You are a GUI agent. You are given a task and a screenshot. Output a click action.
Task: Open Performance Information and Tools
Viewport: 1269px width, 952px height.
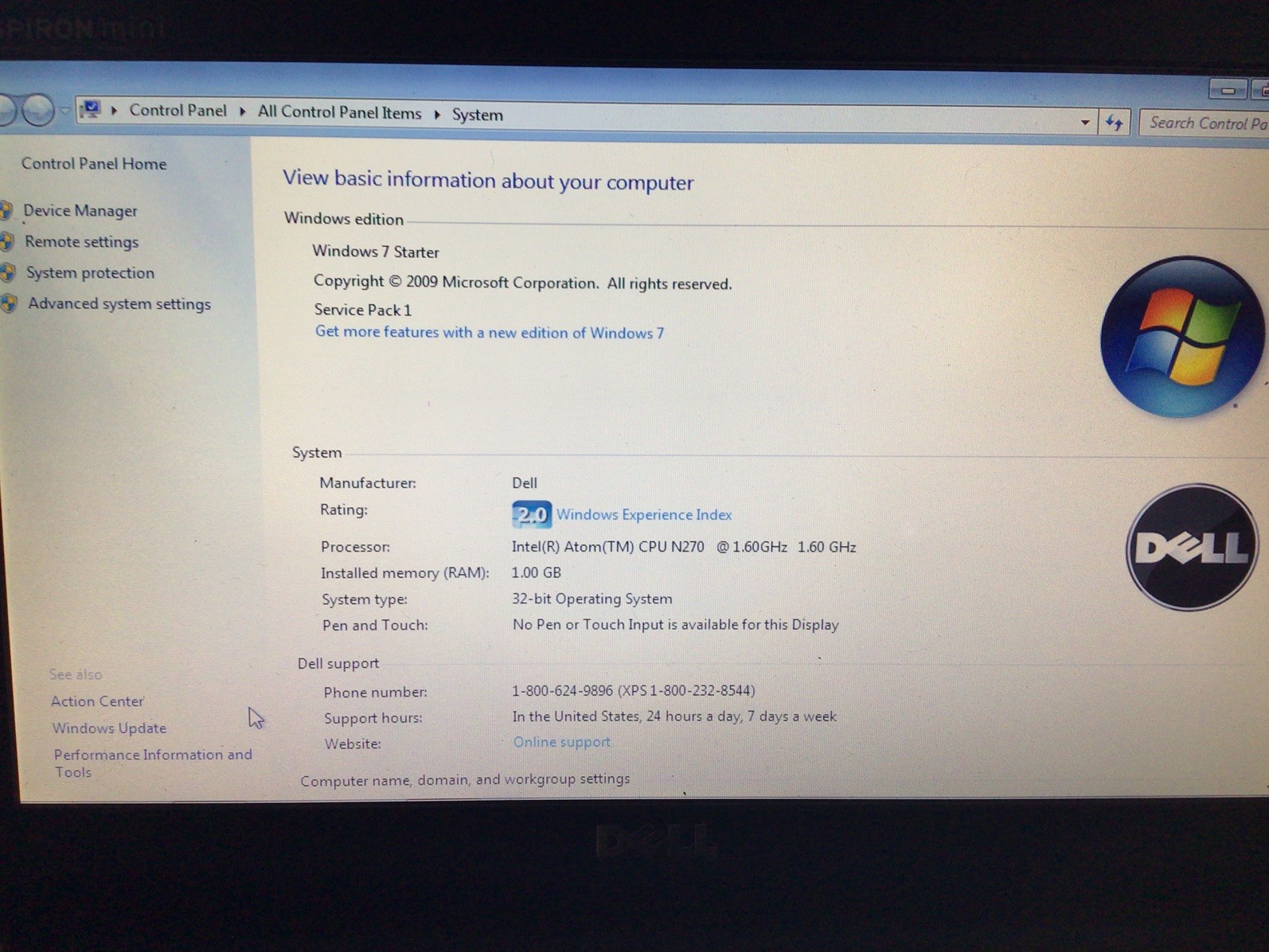coord(153,763)
